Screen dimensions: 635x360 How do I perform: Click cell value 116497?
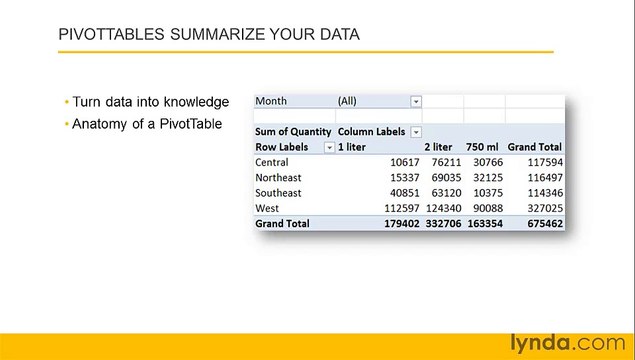[545, 178]
